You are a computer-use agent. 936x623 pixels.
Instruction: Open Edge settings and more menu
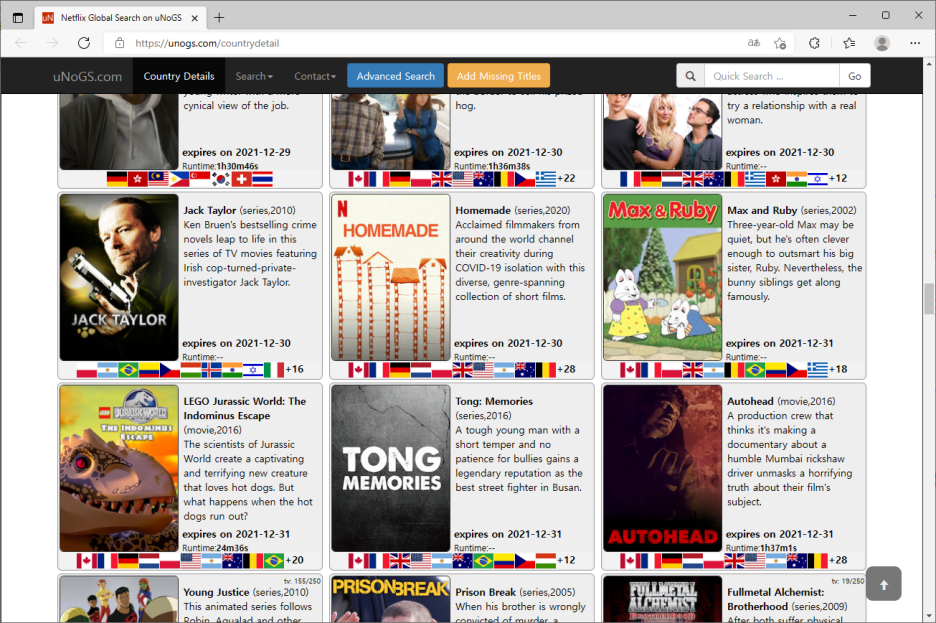coord(915,43)
